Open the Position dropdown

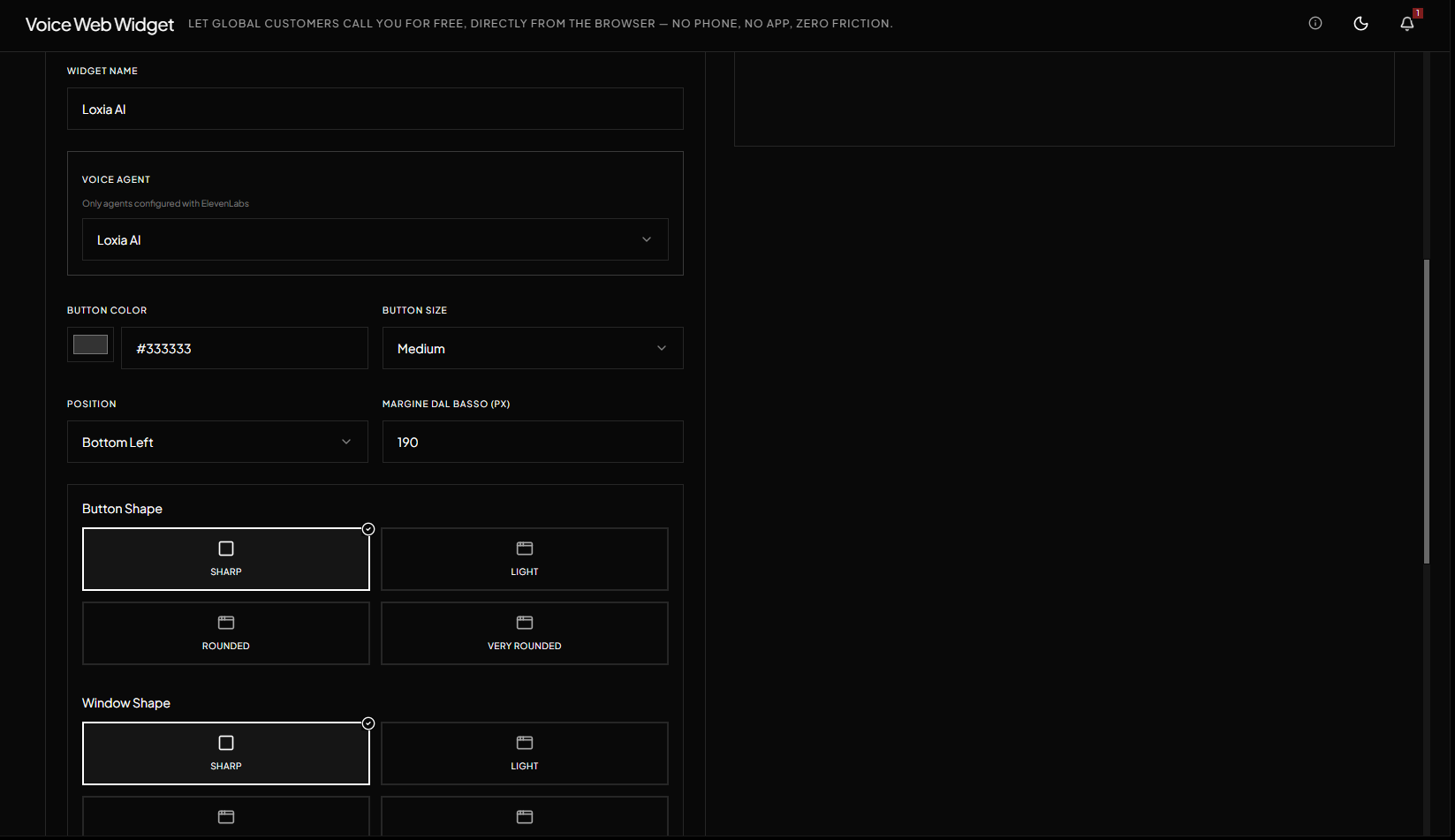(x=217, y=442)
